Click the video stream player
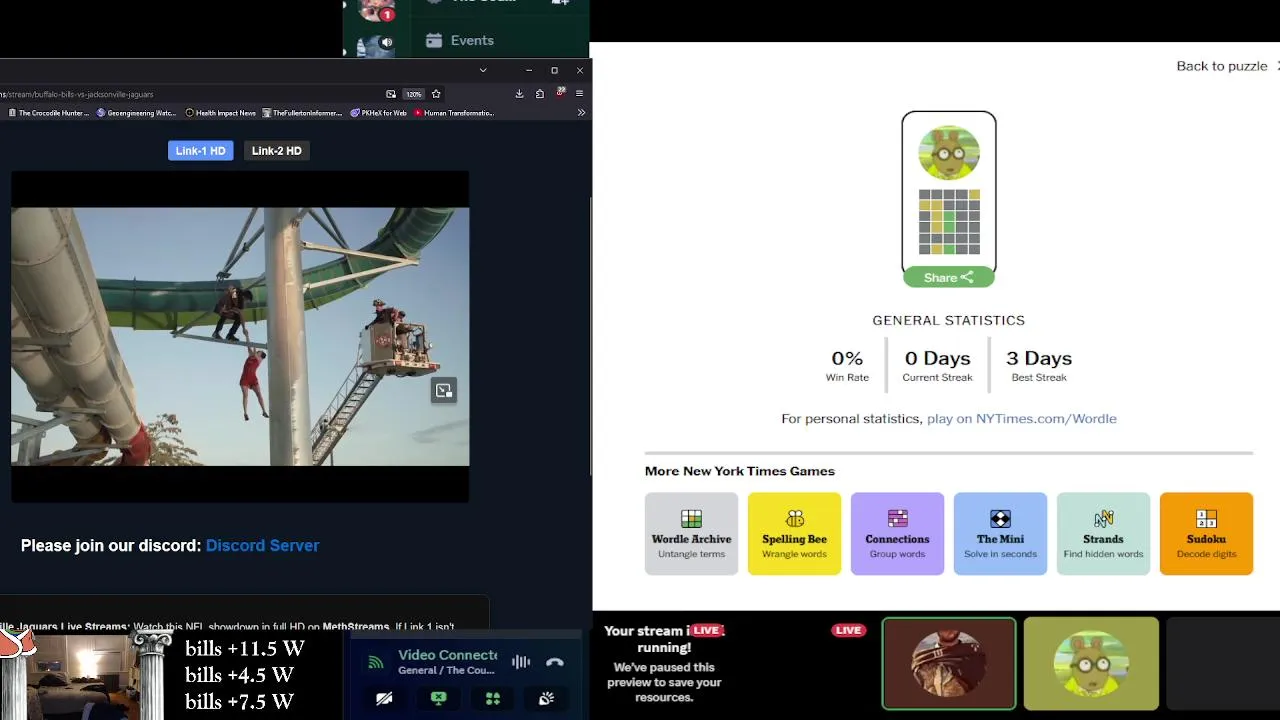1280x720 pixels. (240, 336)
